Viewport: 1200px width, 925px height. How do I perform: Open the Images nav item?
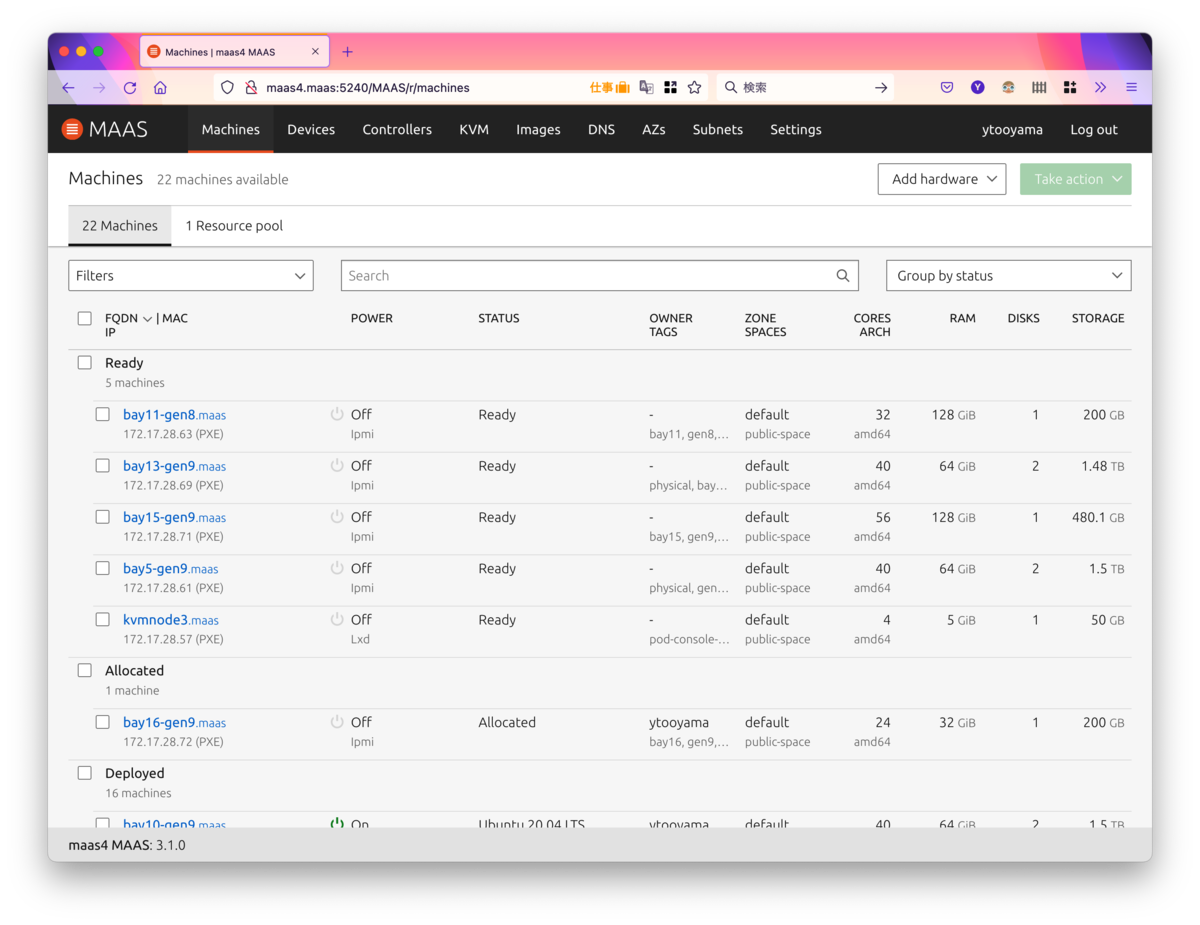click(538, 129)
